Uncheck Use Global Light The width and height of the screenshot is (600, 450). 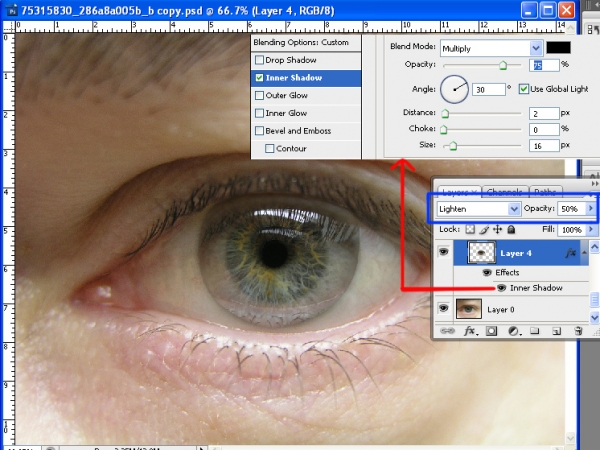[523, 89]
